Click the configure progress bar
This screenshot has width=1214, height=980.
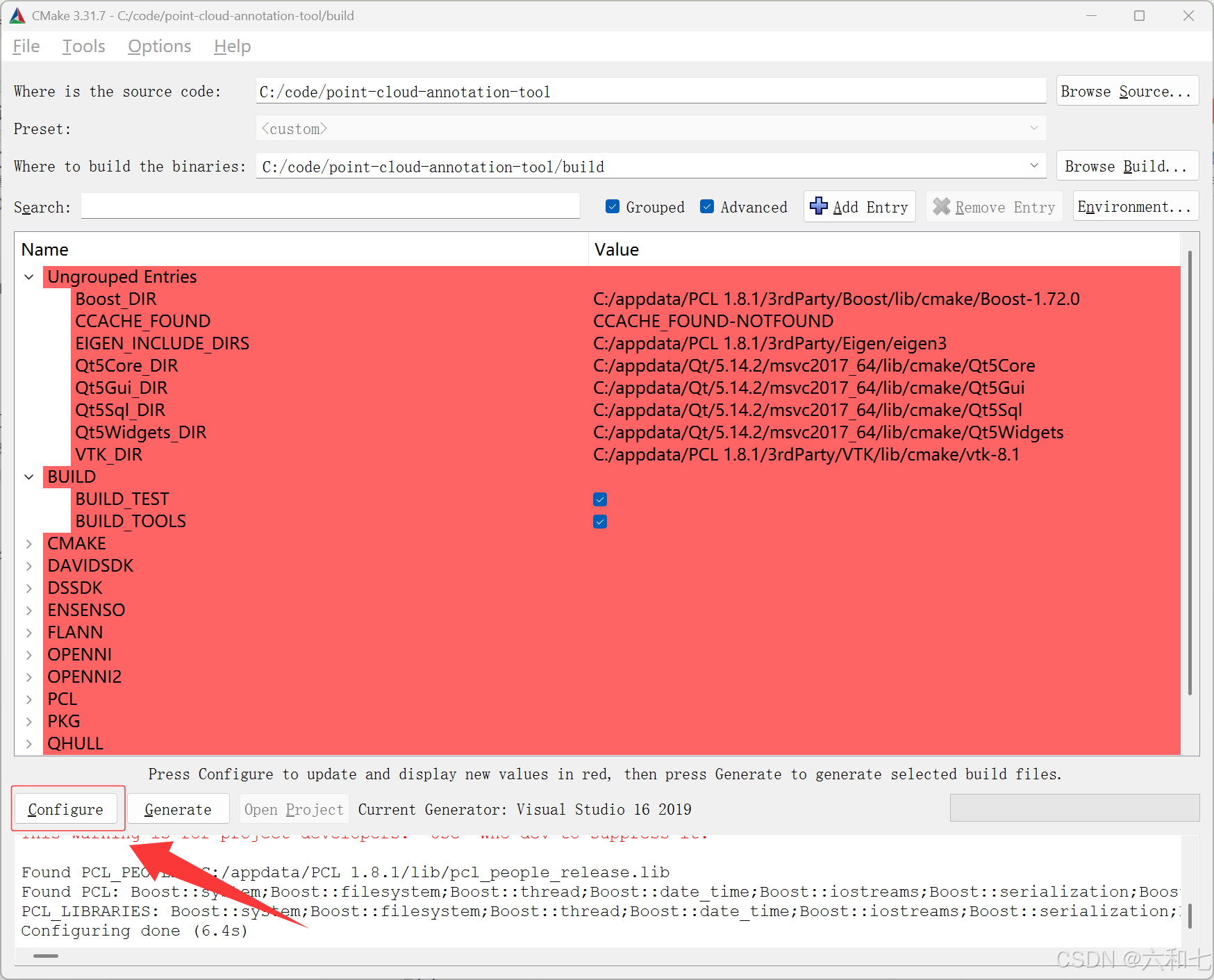point(1074,808)
